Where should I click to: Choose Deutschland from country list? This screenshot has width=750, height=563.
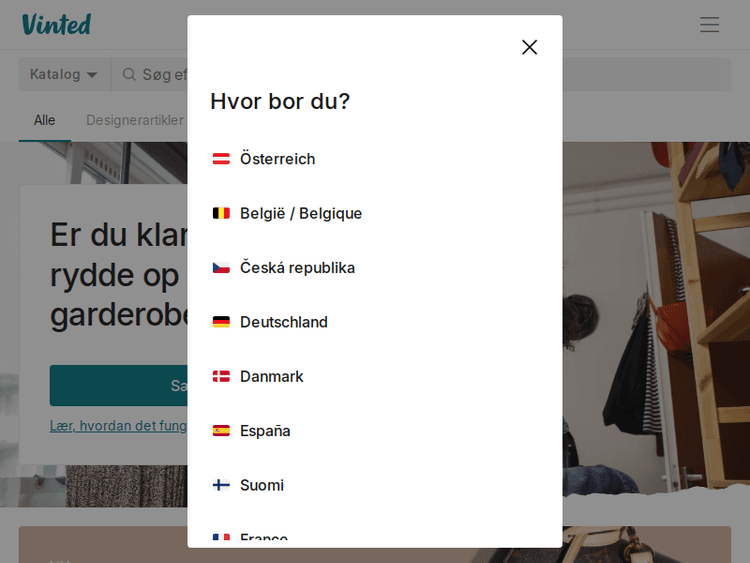[375, 322]
